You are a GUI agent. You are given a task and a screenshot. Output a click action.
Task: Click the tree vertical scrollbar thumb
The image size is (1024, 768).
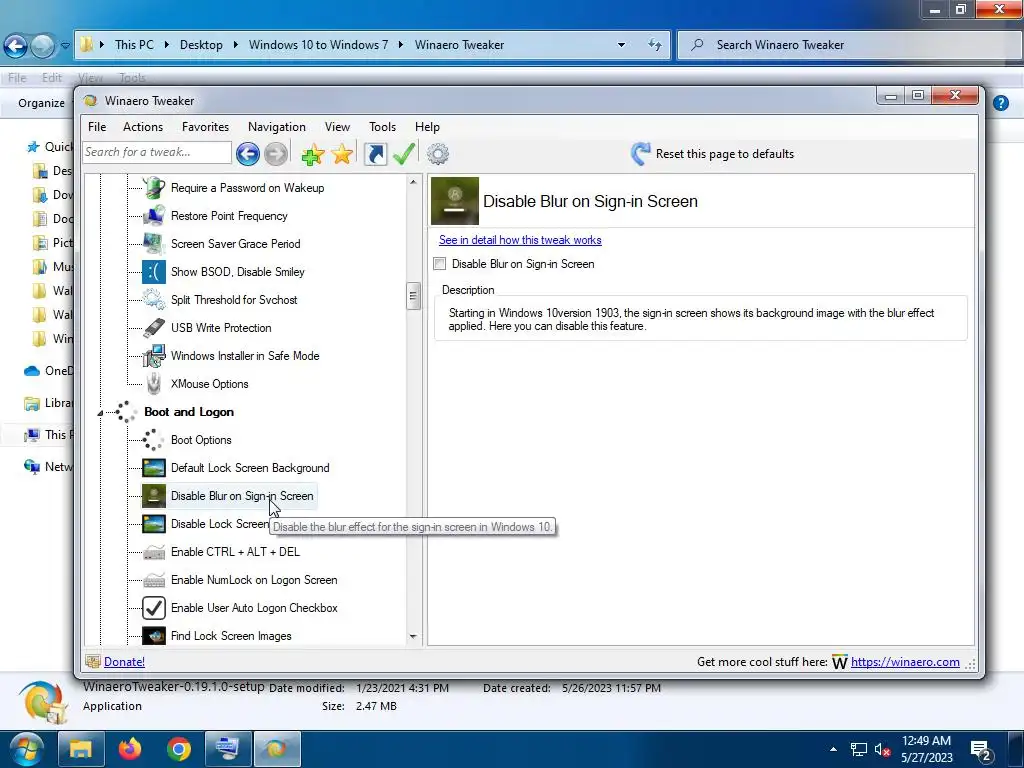point(413,296)
